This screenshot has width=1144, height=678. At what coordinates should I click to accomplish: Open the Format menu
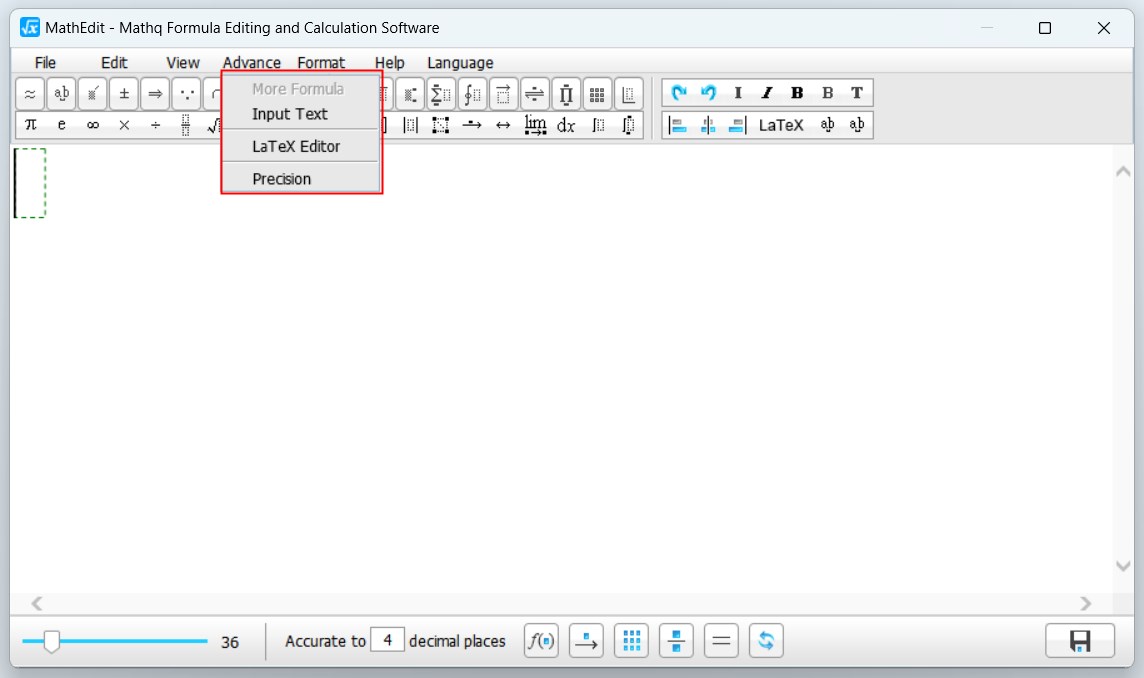tap(321, 63)
